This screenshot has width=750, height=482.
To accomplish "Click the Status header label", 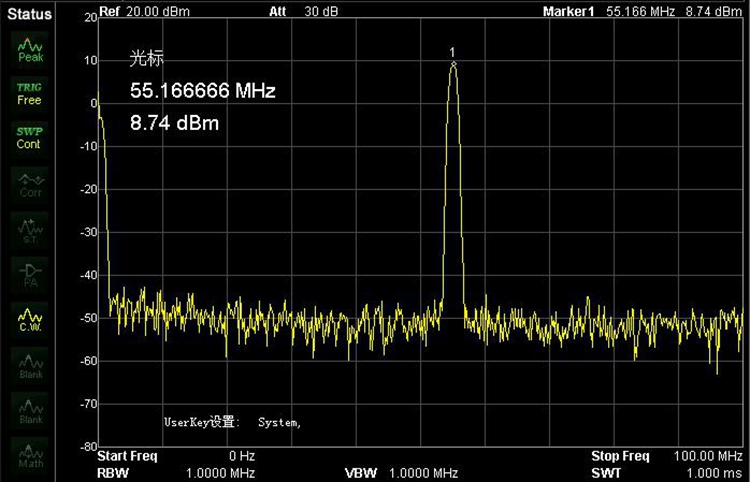I will (x=29, y=13).
